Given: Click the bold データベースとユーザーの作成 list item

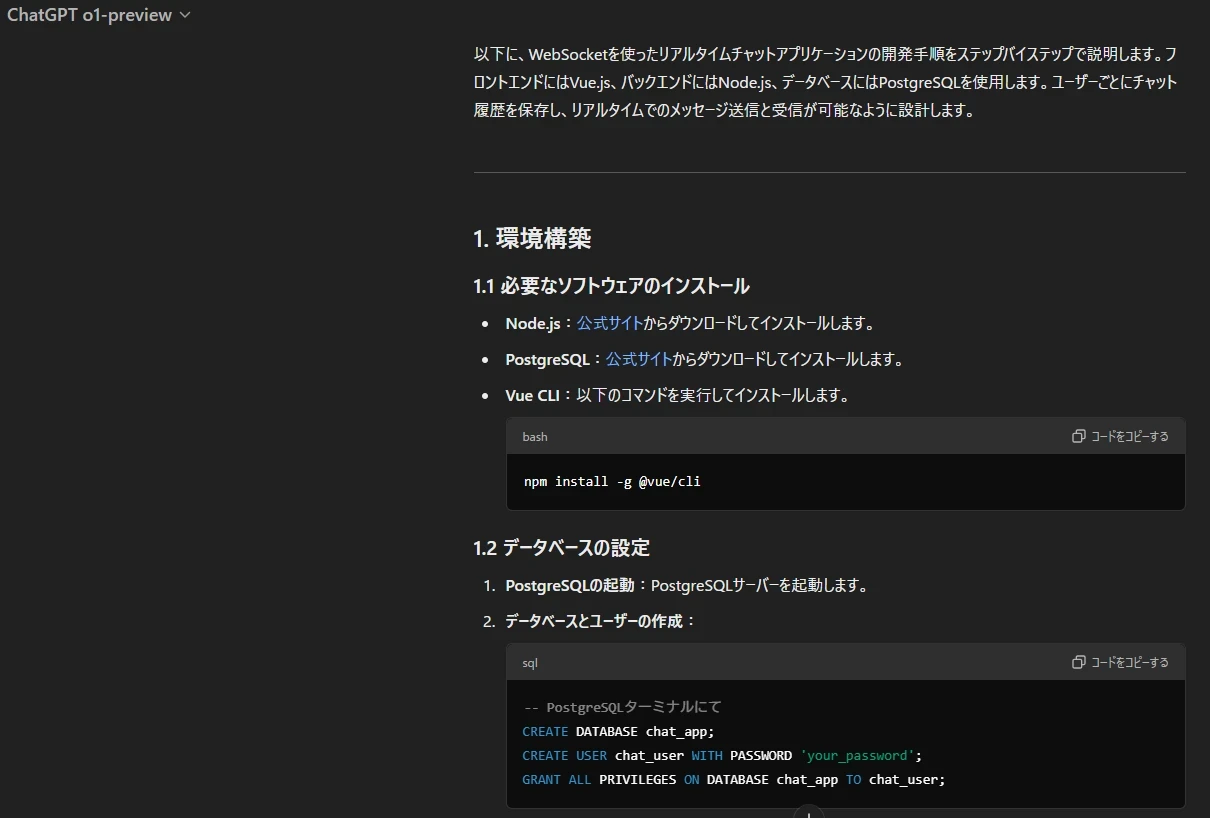Looking at the screenshot, I should [x=595, y=621].
